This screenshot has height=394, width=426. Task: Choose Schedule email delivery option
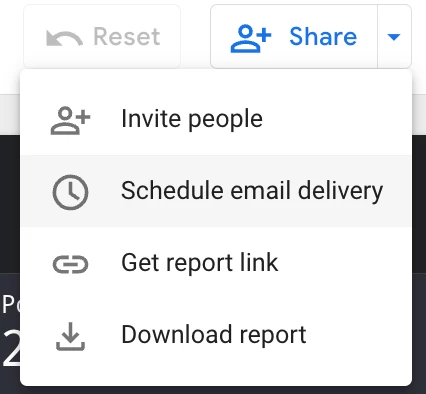pos(216,191)
